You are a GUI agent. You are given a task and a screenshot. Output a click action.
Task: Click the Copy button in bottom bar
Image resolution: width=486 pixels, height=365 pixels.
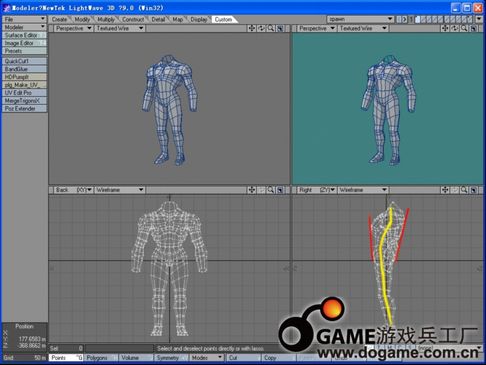(x=279, y=358)
